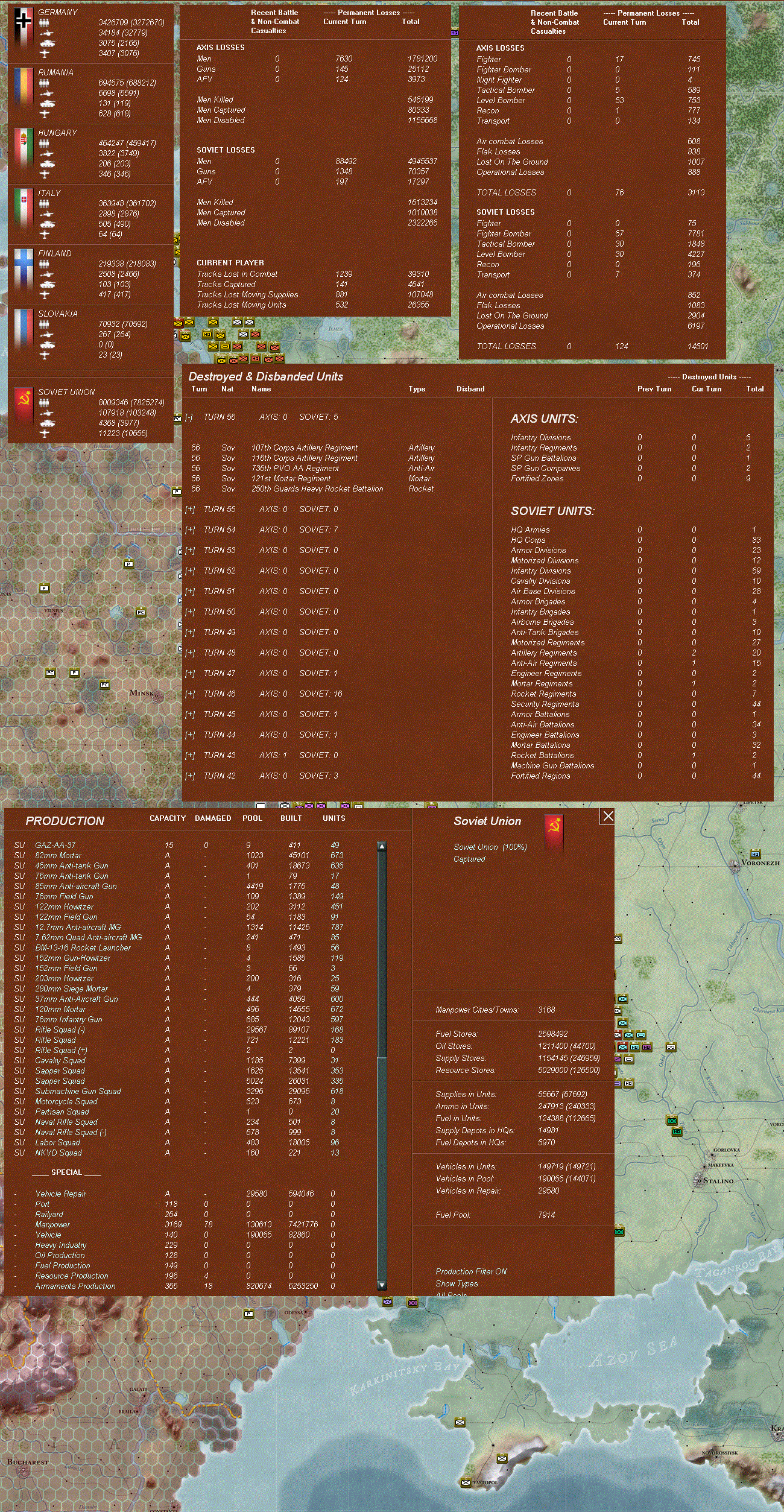Click the DAMAGED column header
This screenshot has width=784, height=1512.
pyautogui.click(x=213, y=818)
